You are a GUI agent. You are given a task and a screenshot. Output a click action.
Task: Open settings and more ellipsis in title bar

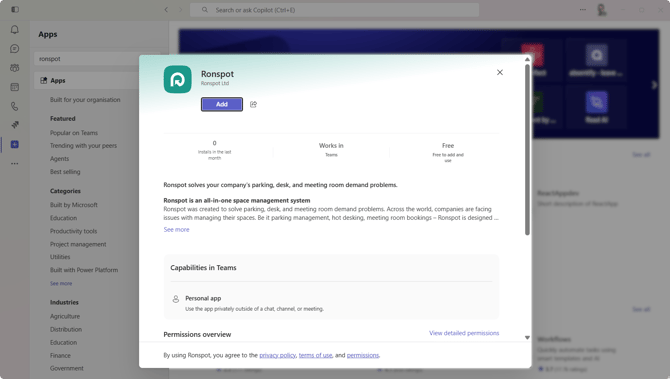(x=583, y=9)
